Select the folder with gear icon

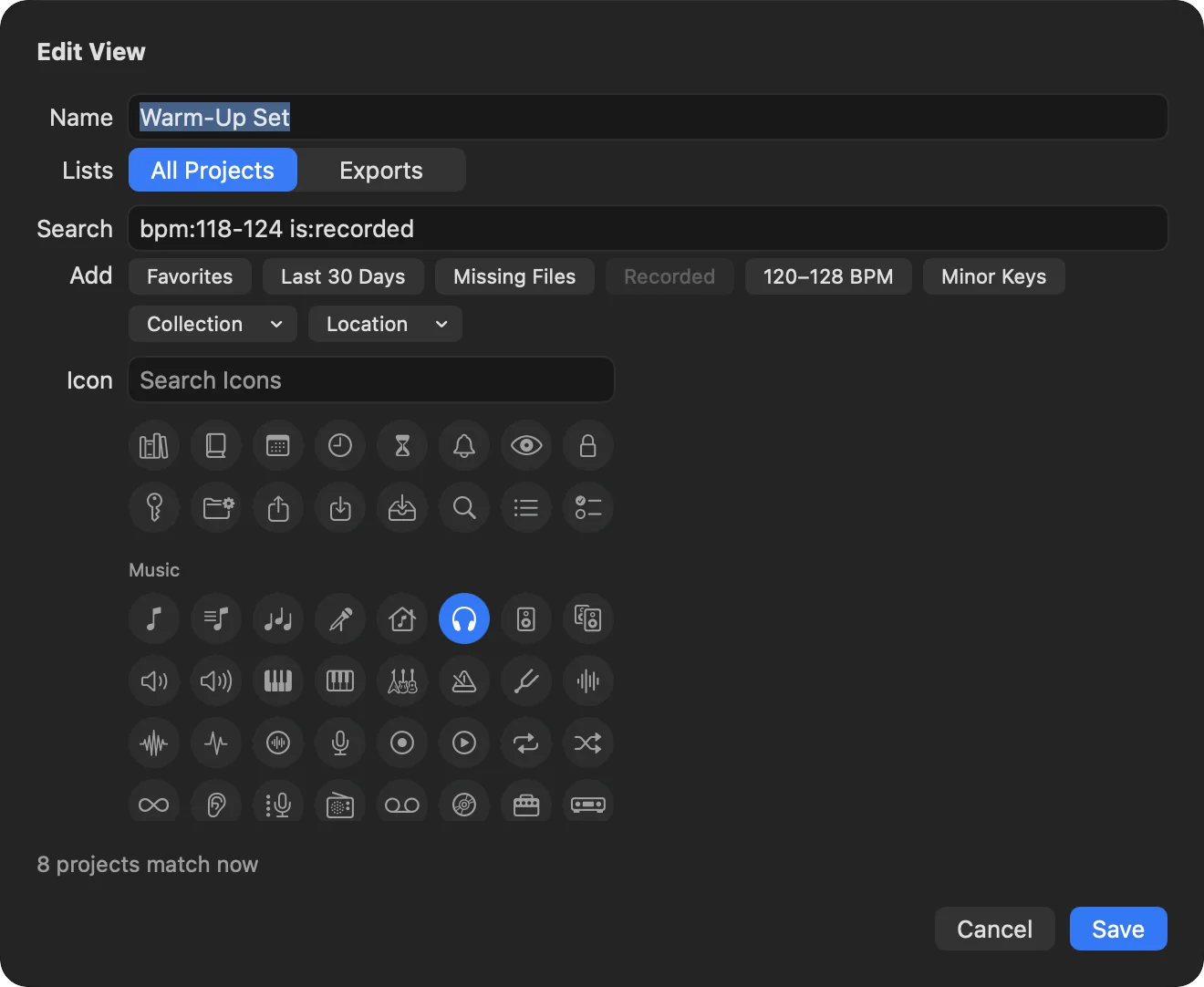pyautogui.click(x=216, y=508)
